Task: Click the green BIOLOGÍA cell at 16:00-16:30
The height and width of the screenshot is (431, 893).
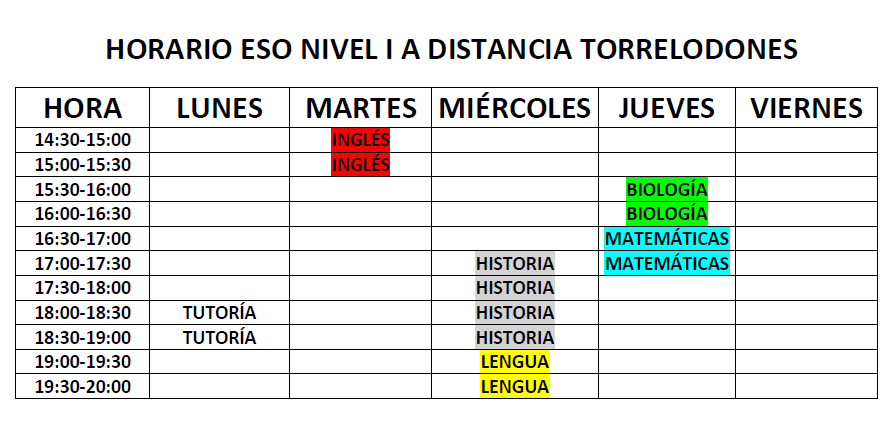Action: click(x=667, y=214)
